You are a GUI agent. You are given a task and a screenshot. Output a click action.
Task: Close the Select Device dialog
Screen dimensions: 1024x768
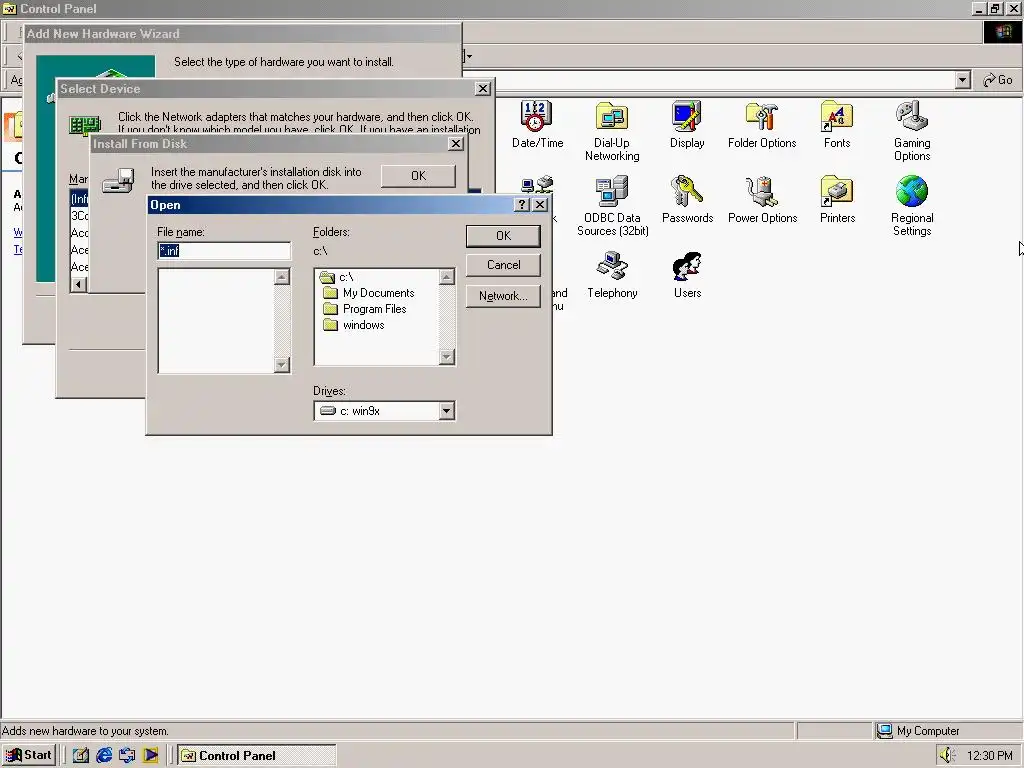pos(483,89)
